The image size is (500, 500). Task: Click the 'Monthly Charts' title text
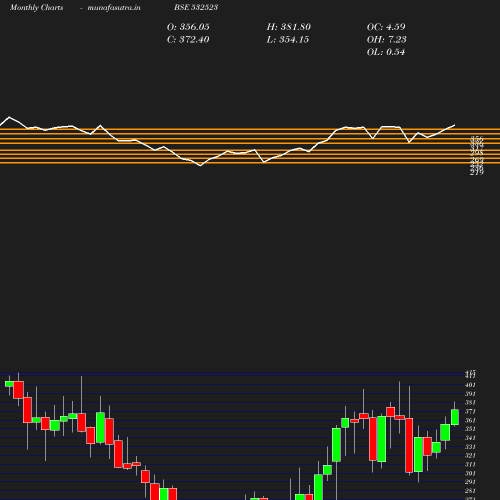(x=36, y=7)
